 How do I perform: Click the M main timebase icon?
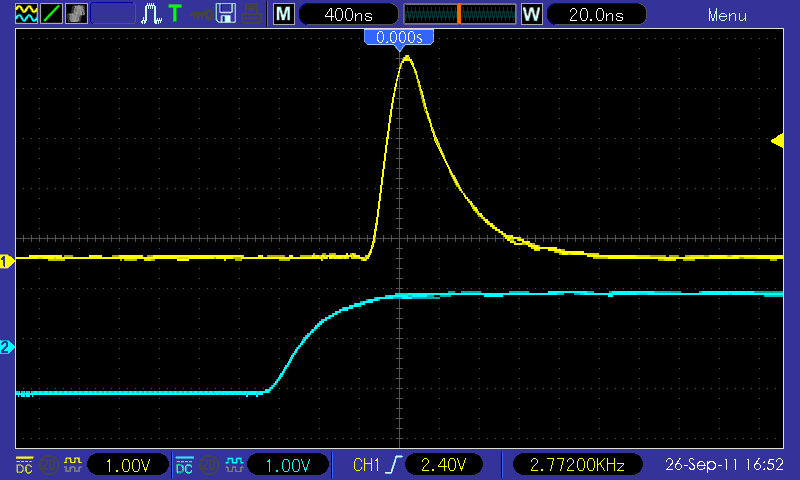pyautogui.click(x=284, y=14)
